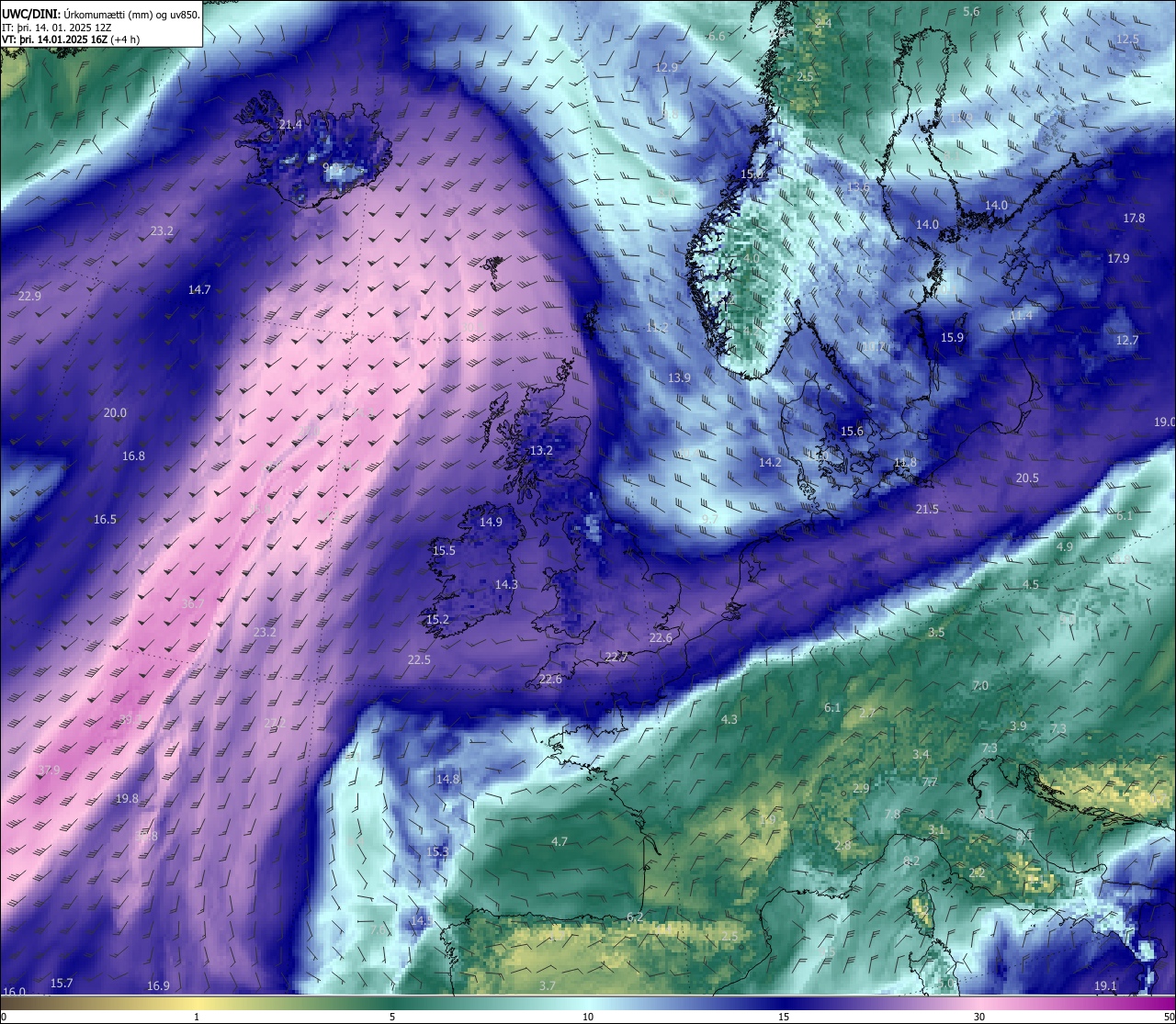The height and width of the screenshot is (1024, 1176).
Task: Click the 16.8 value over the Atlantic
Action: 133,456
